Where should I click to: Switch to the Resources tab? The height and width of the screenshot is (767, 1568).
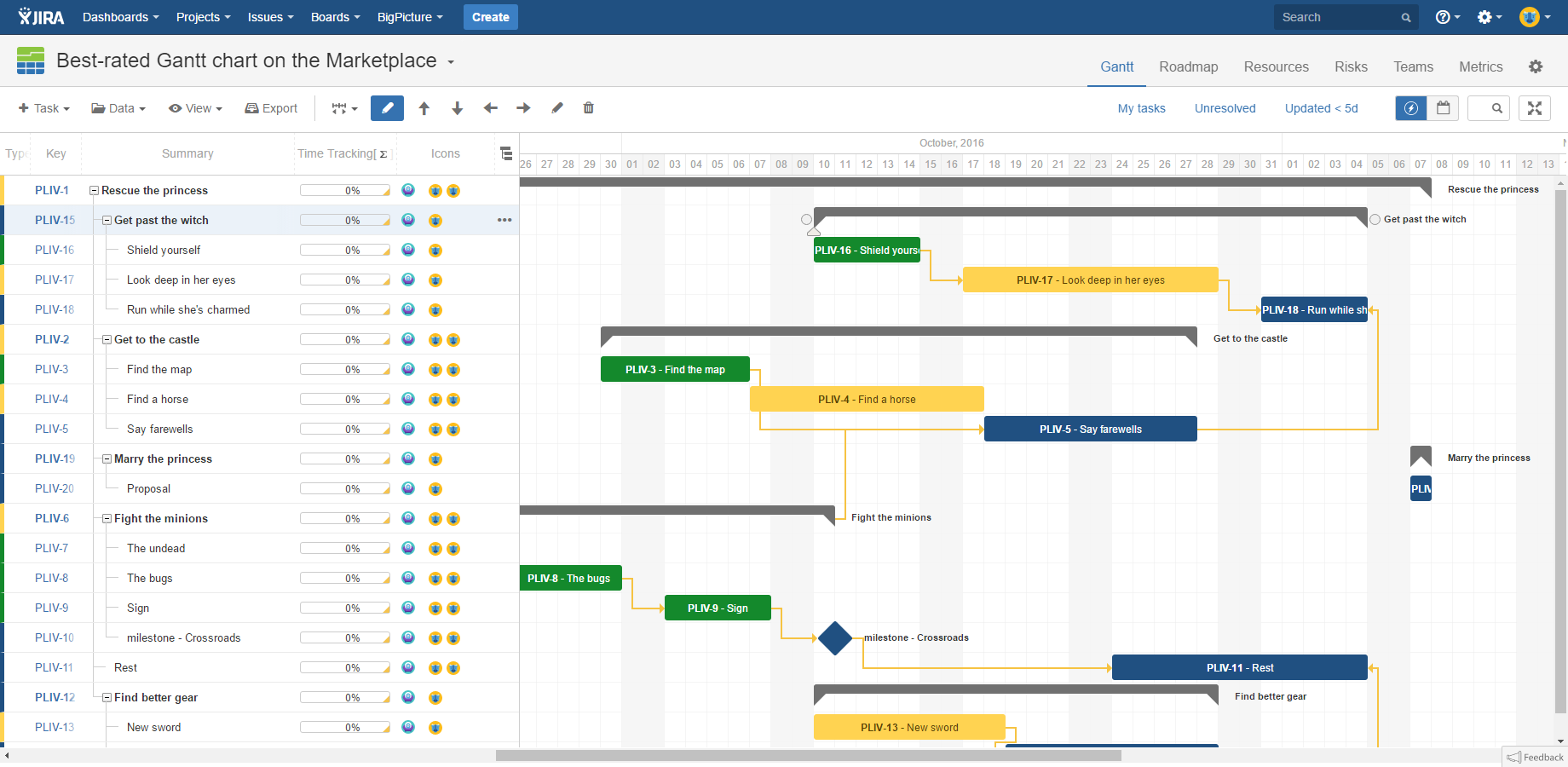point(1276,66)
